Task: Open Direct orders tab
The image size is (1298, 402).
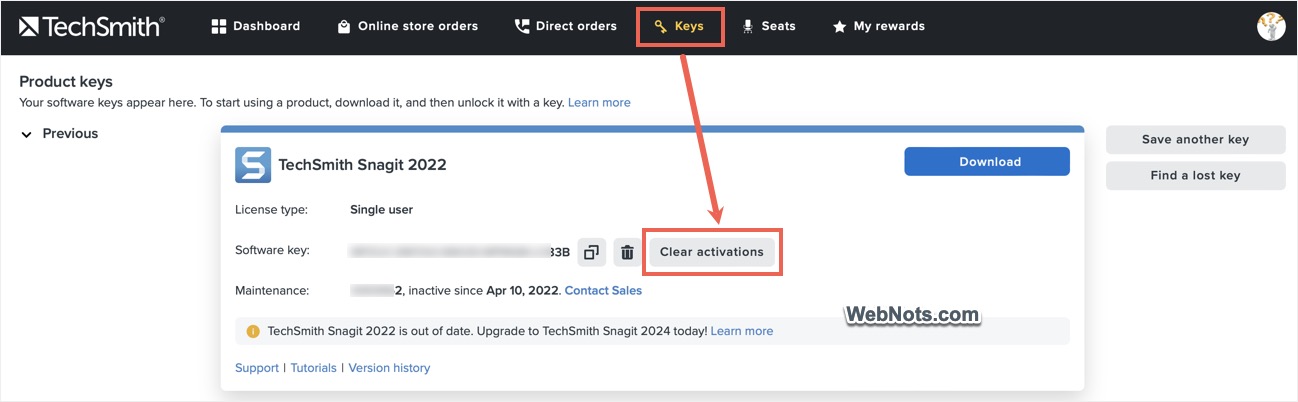Action: coord(565,27)
